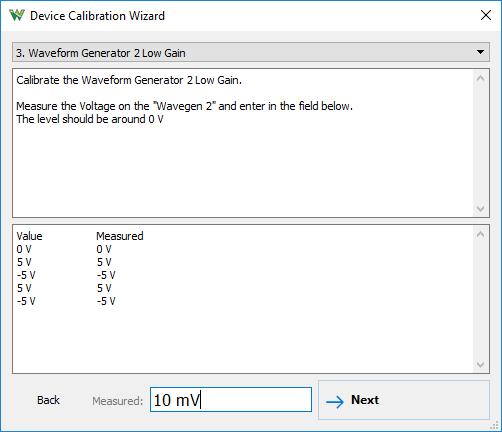The height and width of the screenshot is (432, 502).
Task: Click the 'Measured' column header text
Action: [120, 236]
